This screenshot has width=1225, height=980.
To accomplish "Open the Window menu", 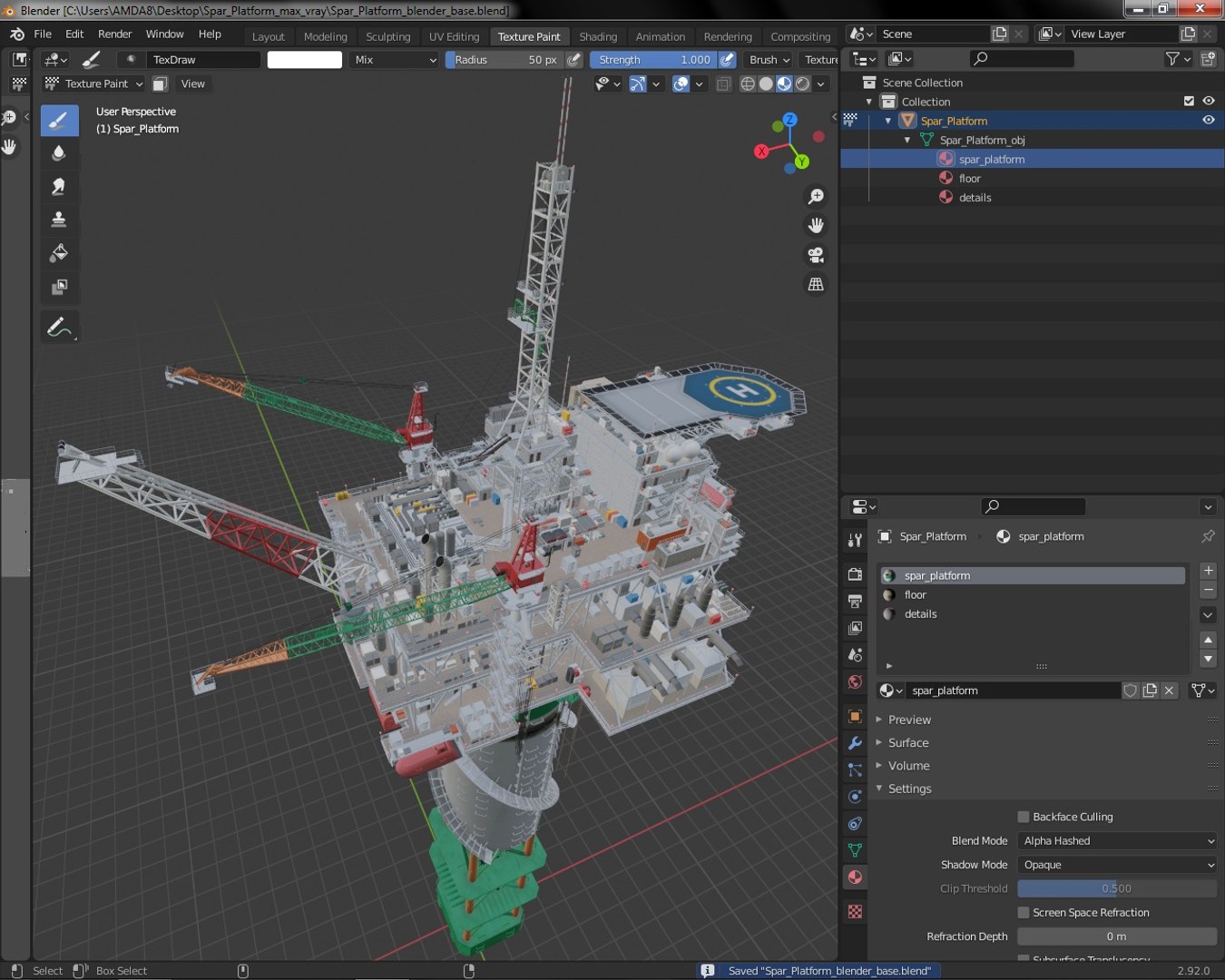I will pos(165,34).
